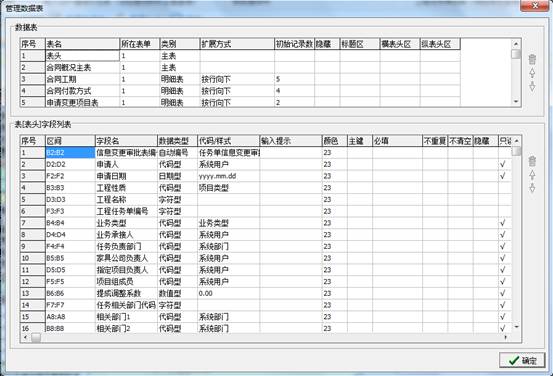Click the right arrow of the field list's horizontal scrollbar

[505, 338]
